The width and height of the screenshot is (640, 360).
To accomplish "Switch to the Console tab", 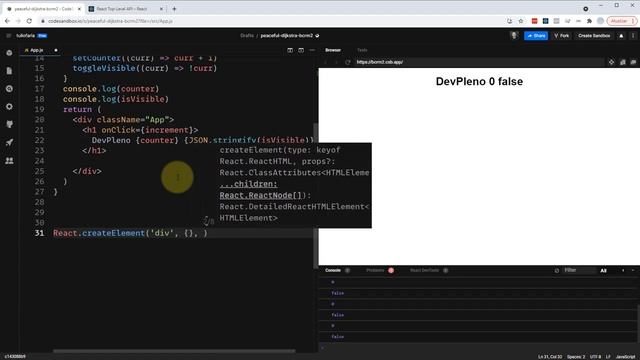I will coord(333,270).
